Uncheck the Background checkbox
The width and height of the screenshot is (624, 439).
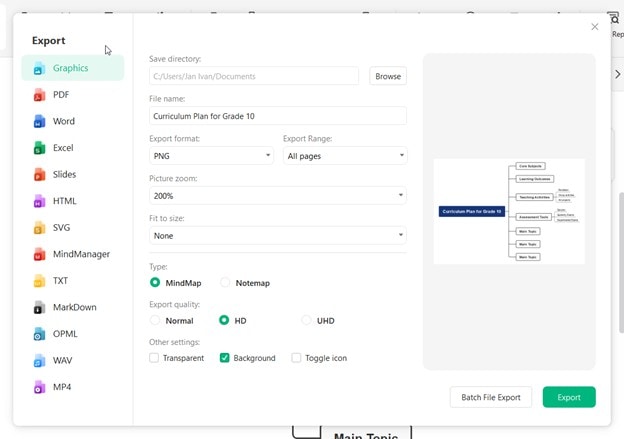point(224,357)
